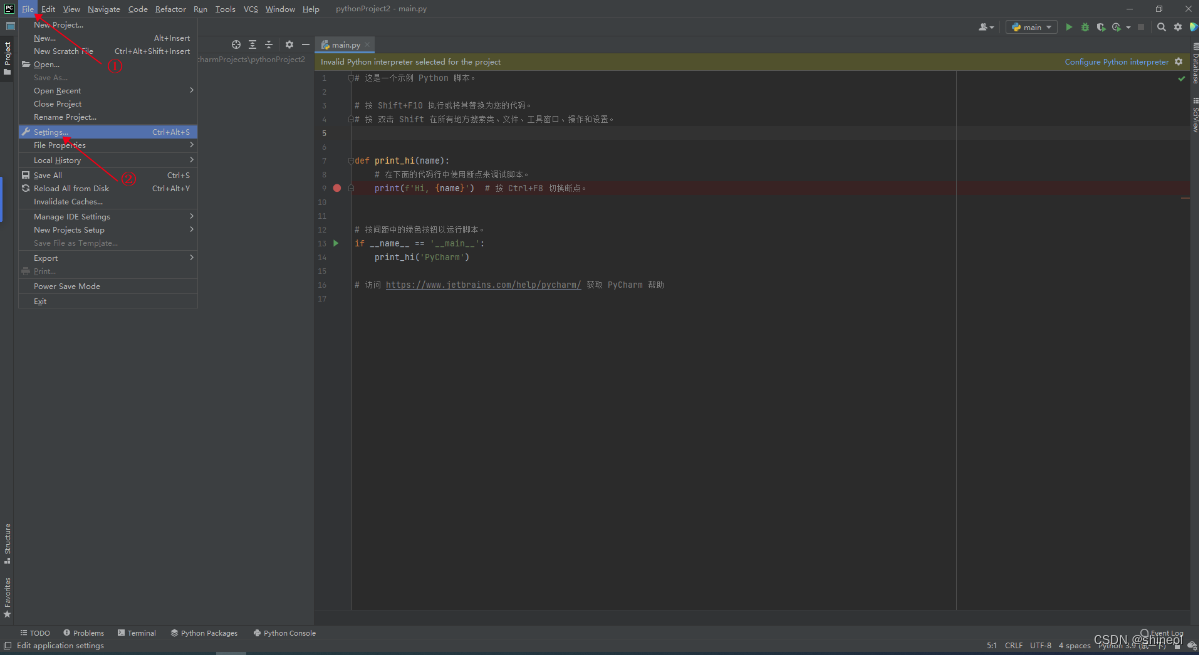The height and width of the screenshot is (655, 1199).
Task: Open the VCS menu
Action: tap(251, 9)
